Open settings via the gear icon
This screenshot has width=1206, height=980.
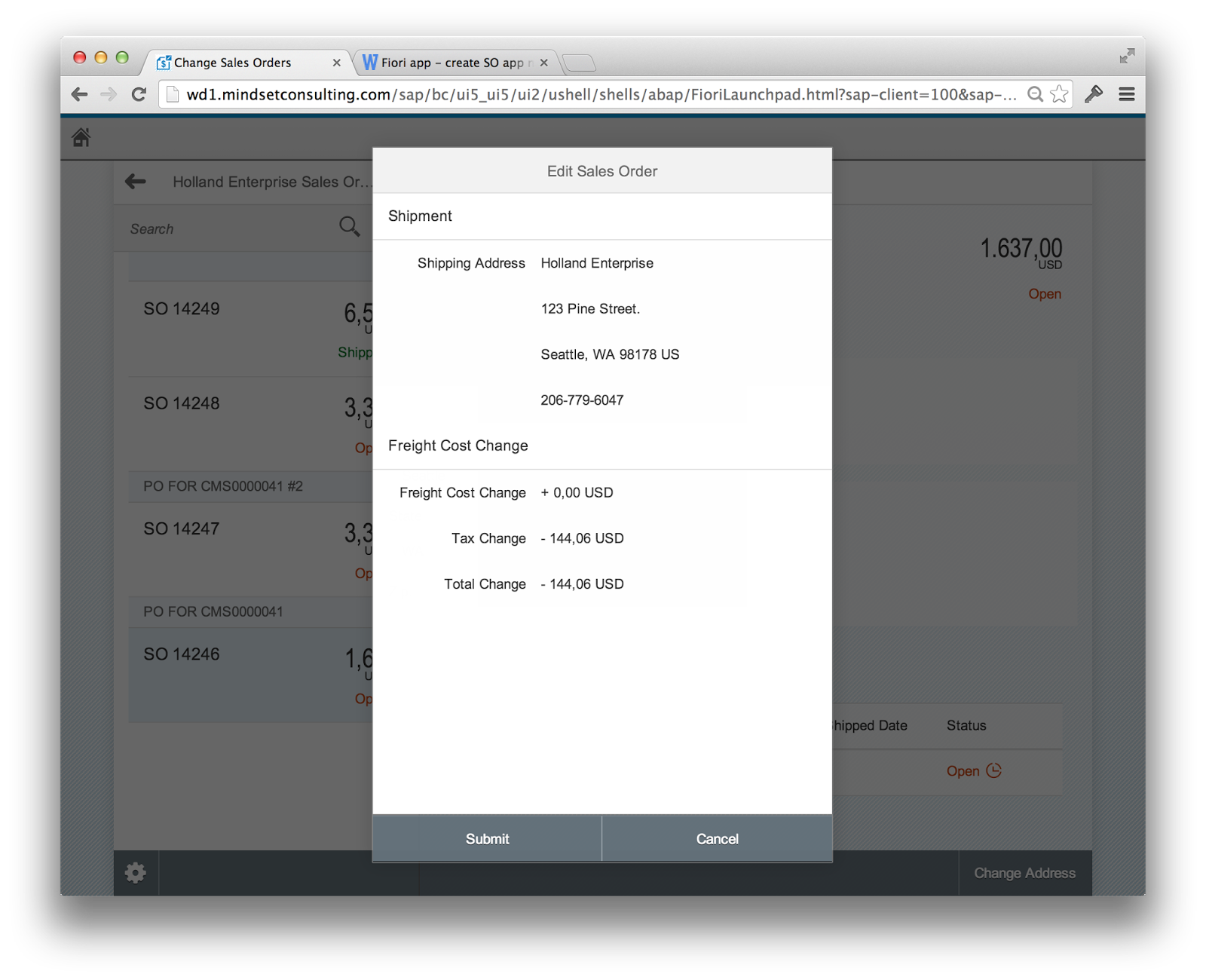[x=136, y=872]
